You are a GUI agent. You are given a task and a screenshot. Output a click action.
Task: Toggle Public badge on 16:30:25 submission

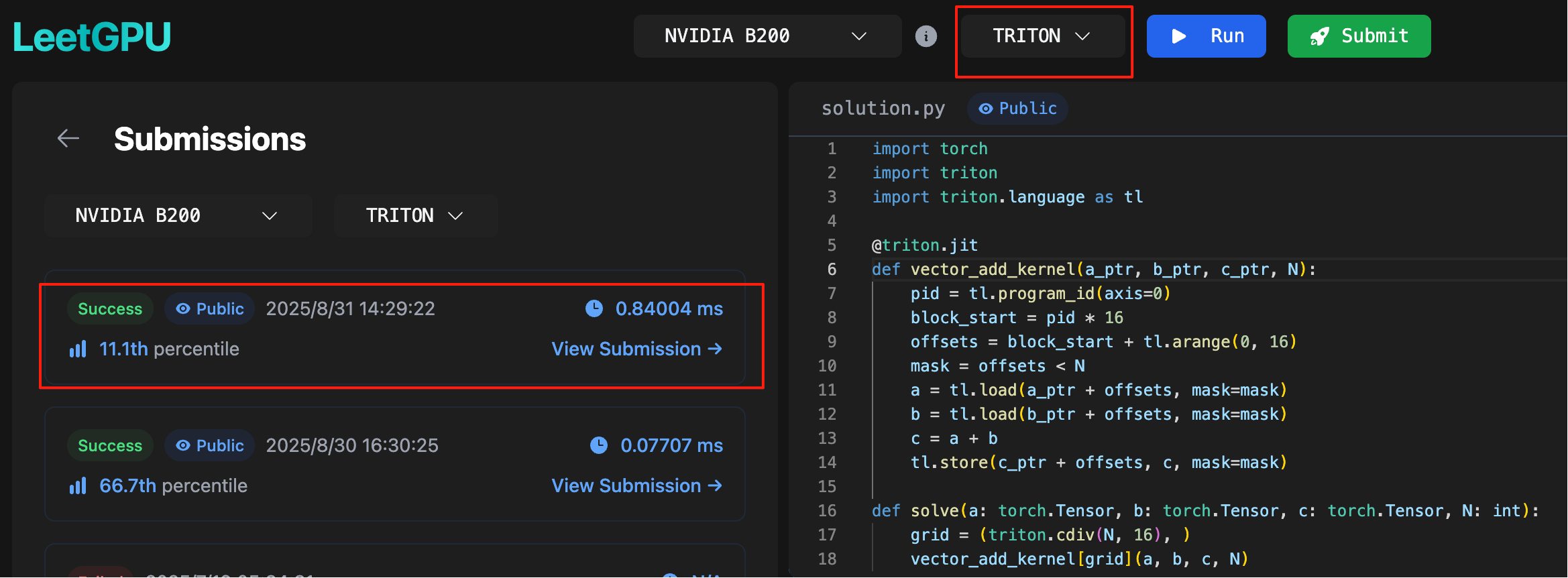click(x=209, y=446)
